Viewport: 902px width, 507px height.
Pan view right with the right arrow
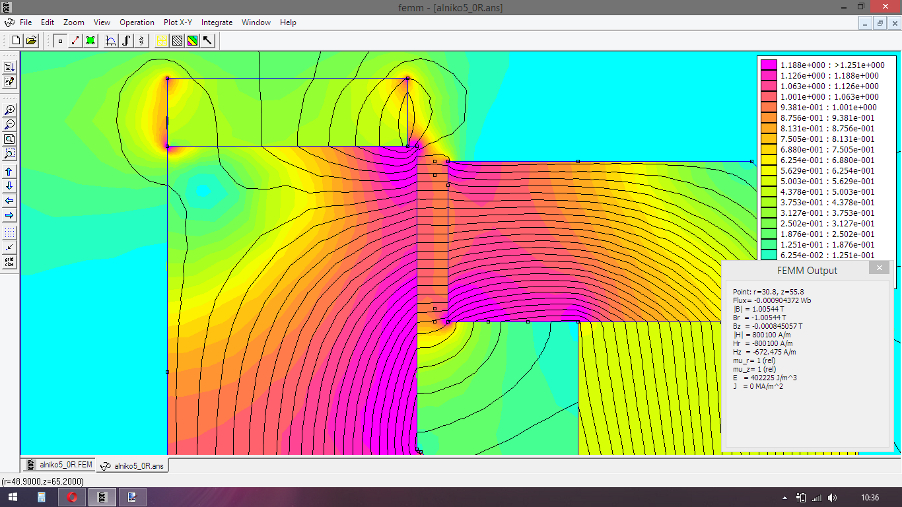9,215
